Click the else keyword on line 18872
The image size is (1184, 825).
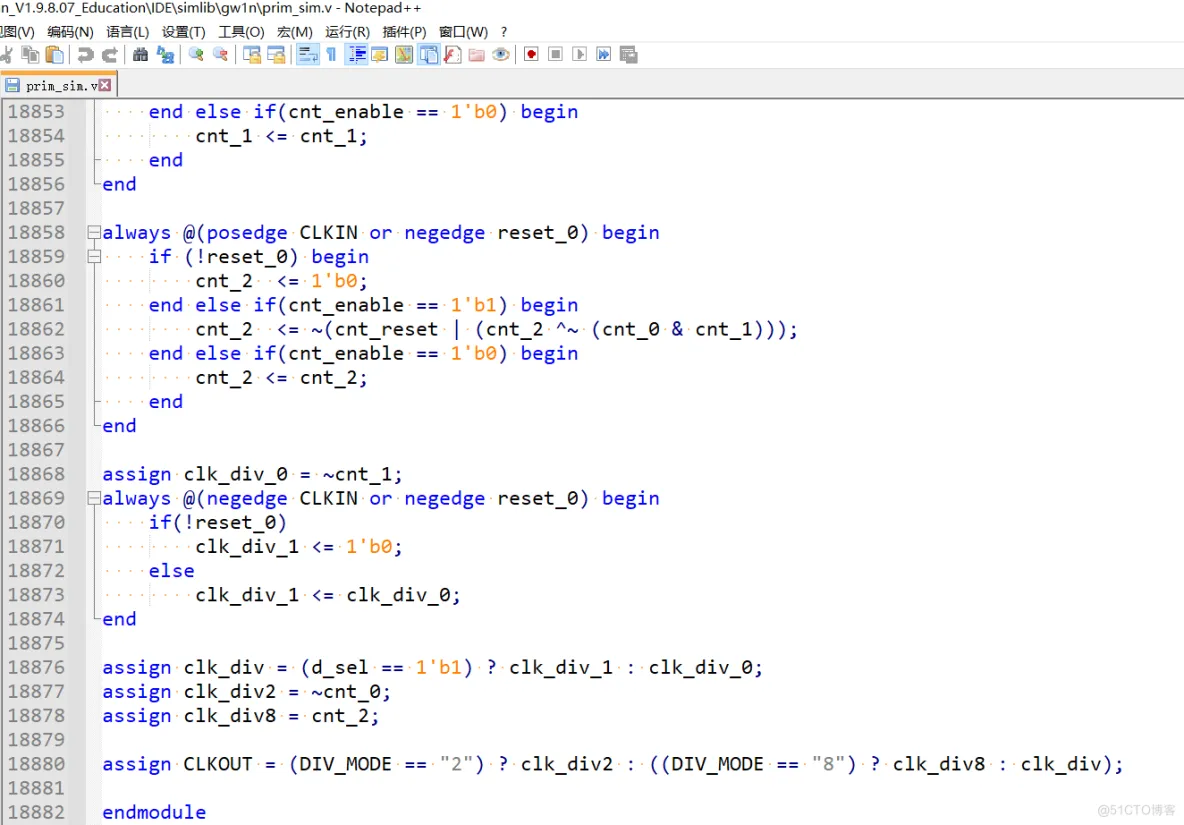point(171,571)
